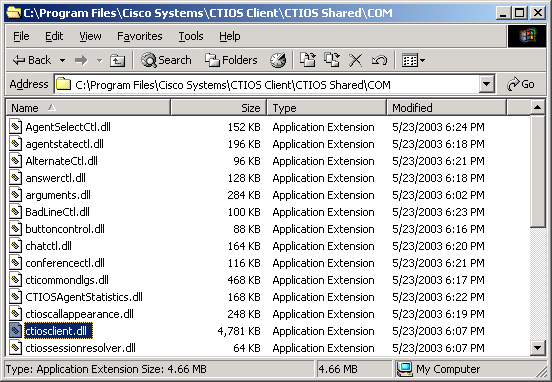
Task: Open the Forward history dropdown arrow
Action: pos(100,61)
